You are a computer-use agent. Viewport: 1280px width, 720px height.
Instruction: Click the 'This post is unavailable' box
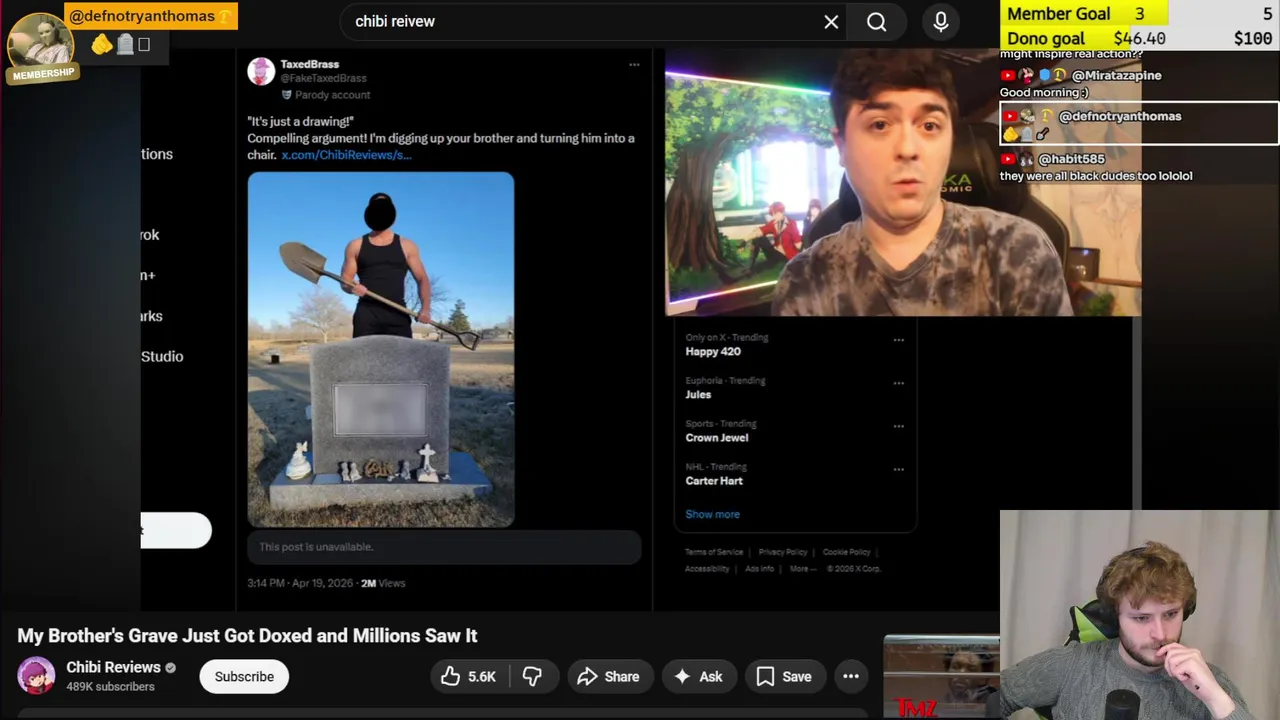click(x=444, y=547)
